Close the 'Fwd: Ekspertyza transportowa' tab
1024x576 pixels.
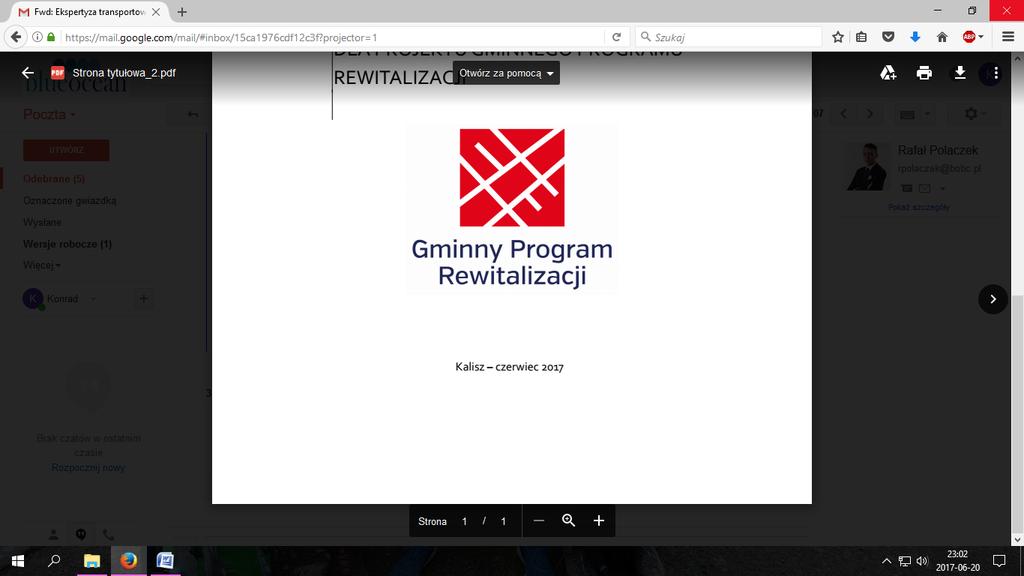(x=156, y=12)
